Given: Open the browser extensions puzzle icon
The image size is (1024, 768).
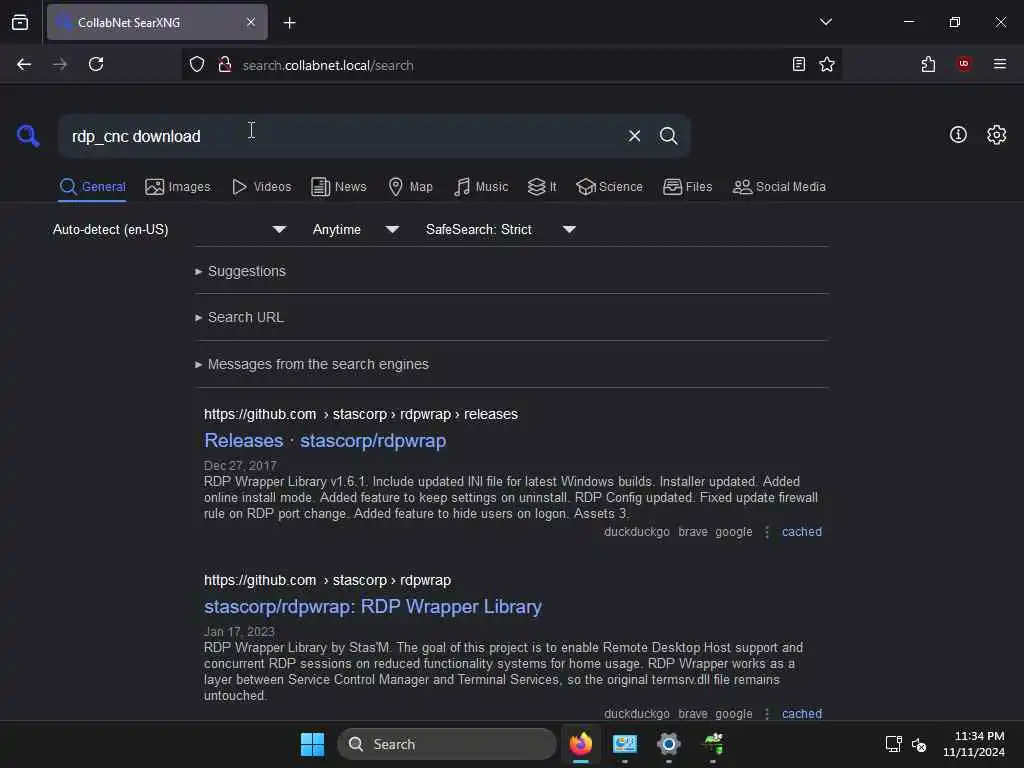Looking at the screenshot, I should pos(928,64).
